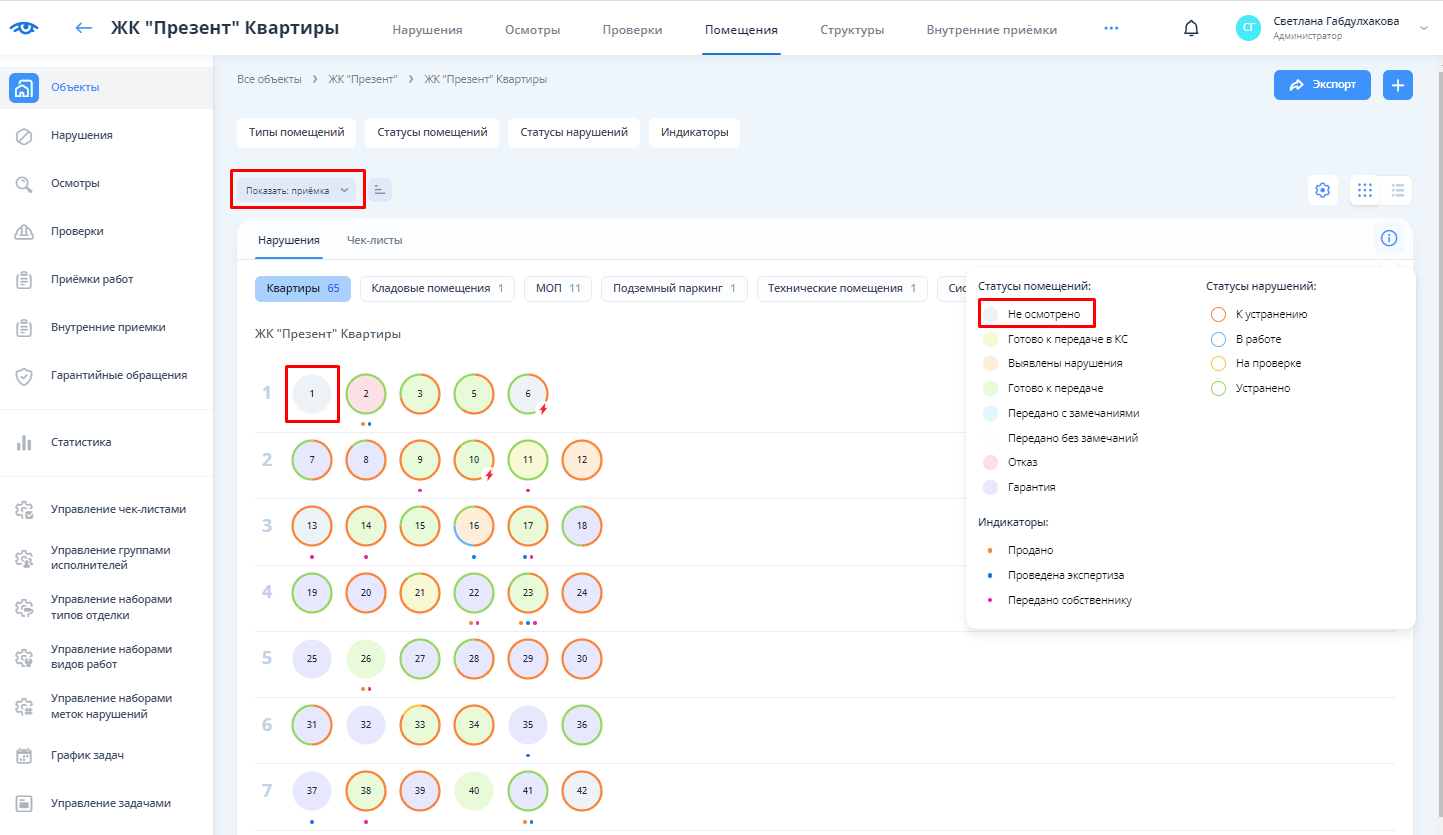1443x835 pixels.
Task: Click Все объекты breadcrumb link
Action: click(x=269, y=79)
